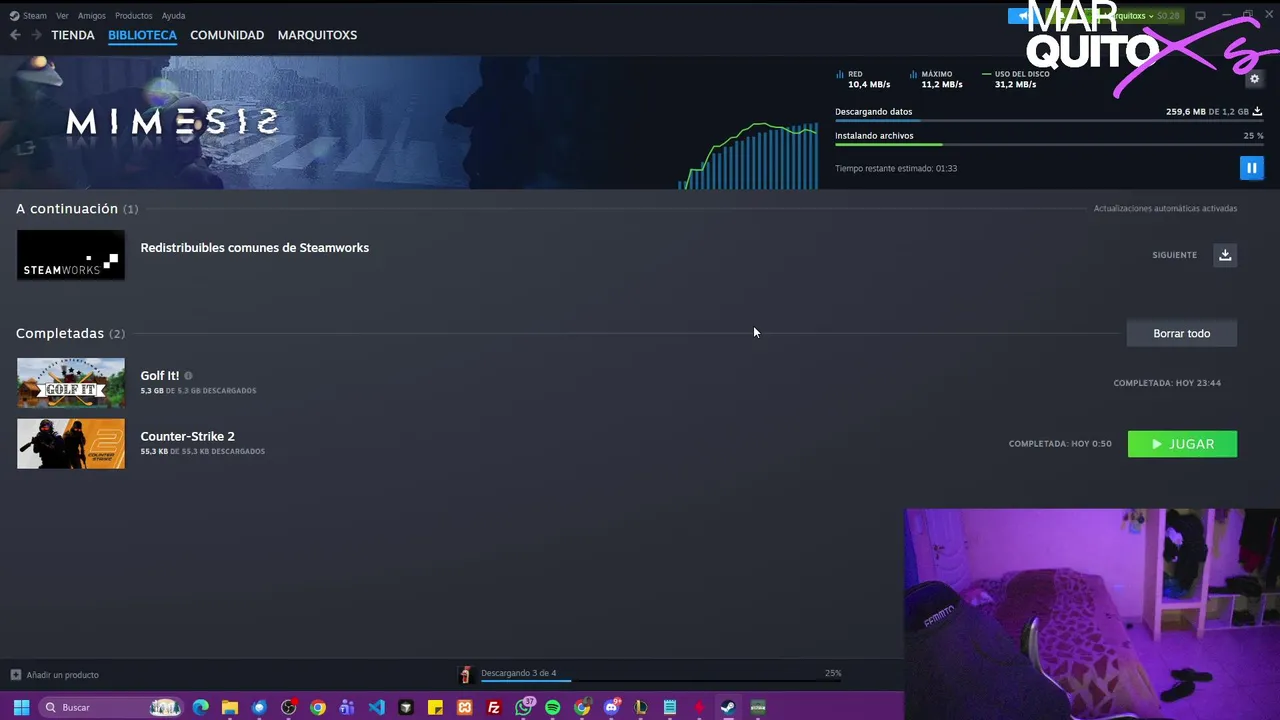Click Redistribuibles comunes de Steamworks title
Screen dimensions: 1280x720
tap(255, 248)
